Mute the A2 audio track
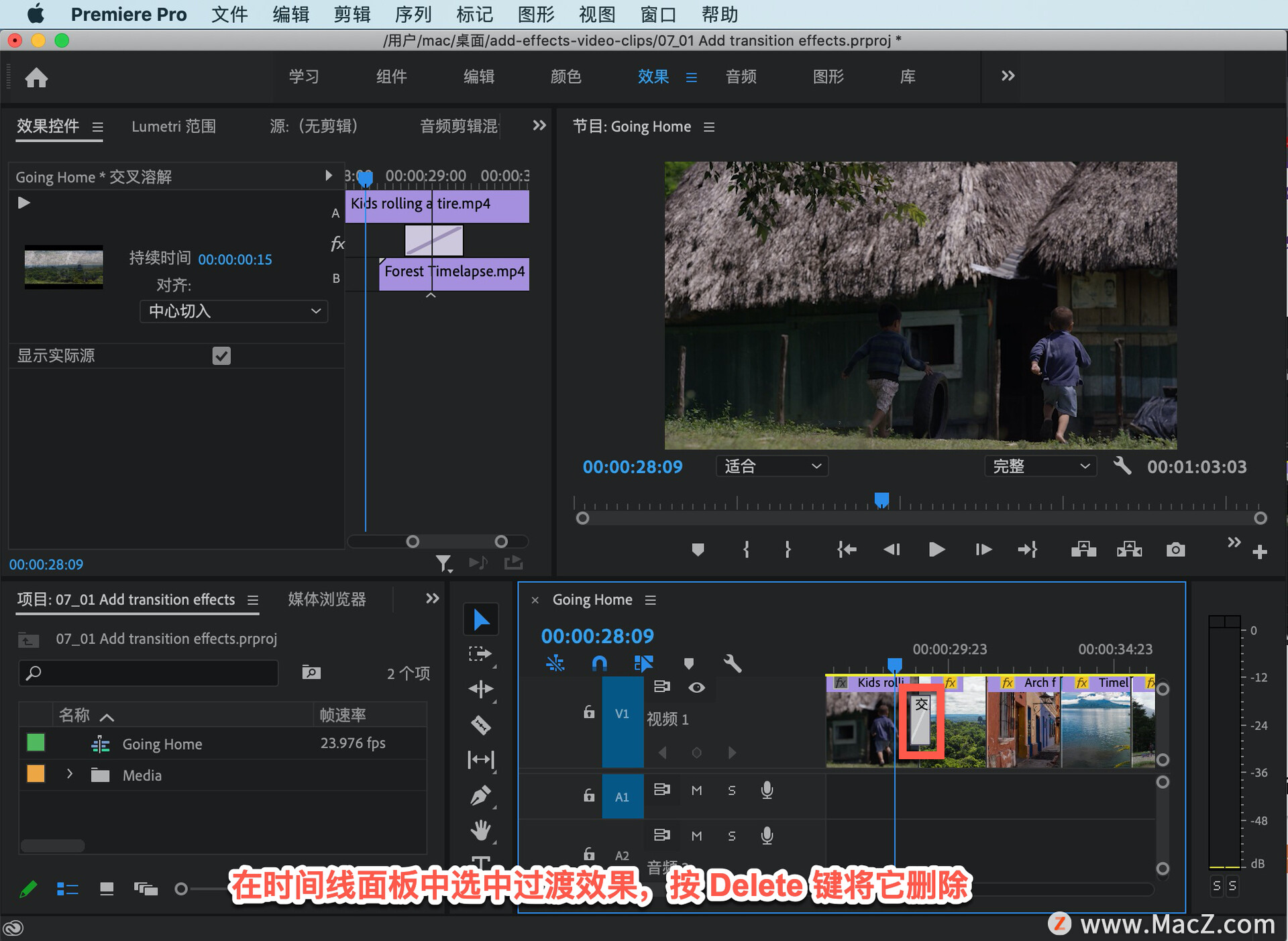This screenshot has height=941, width=1288. coord(696,836)
